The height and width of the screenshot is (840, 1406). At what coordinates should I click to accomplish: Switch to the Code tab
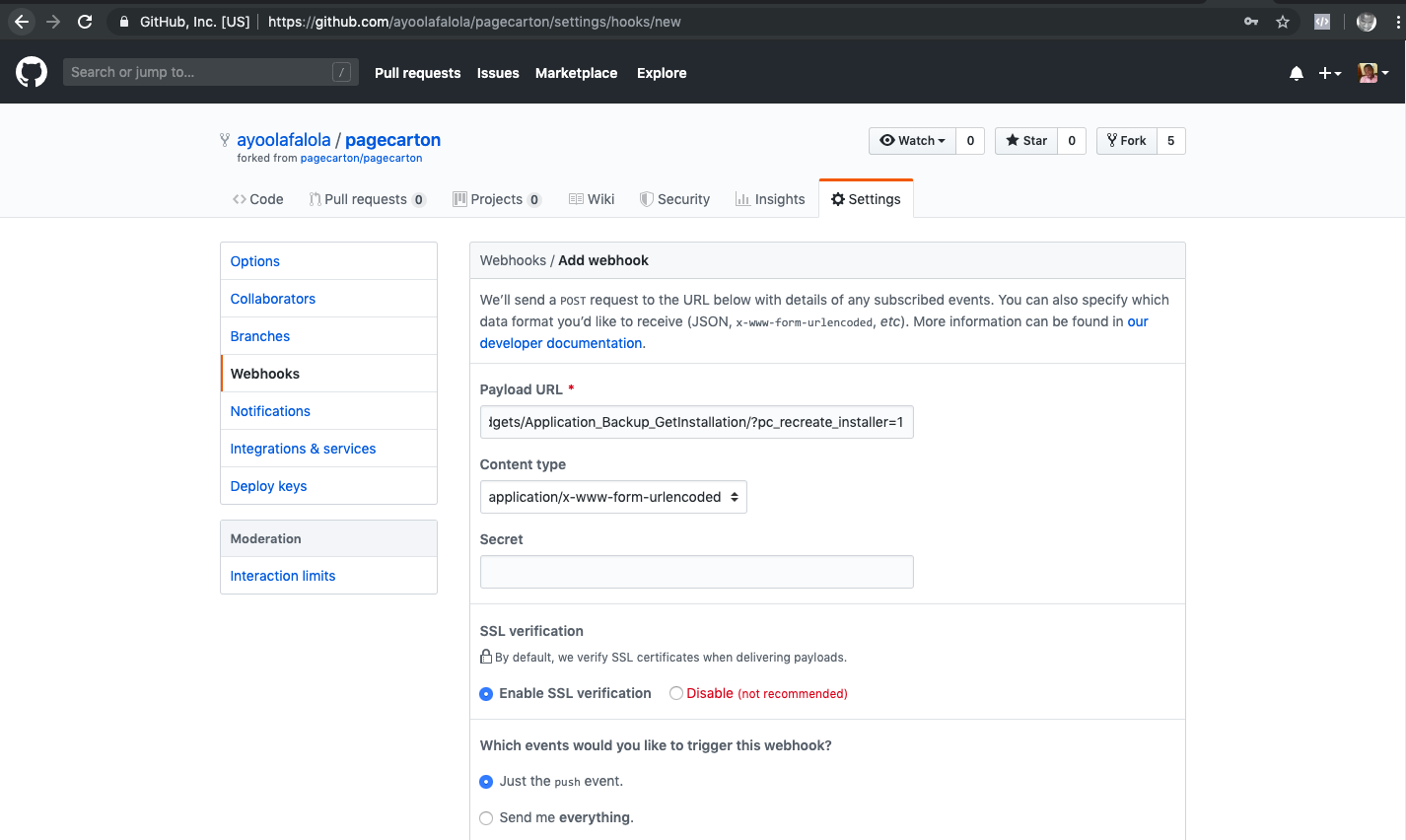click(258, 199)
